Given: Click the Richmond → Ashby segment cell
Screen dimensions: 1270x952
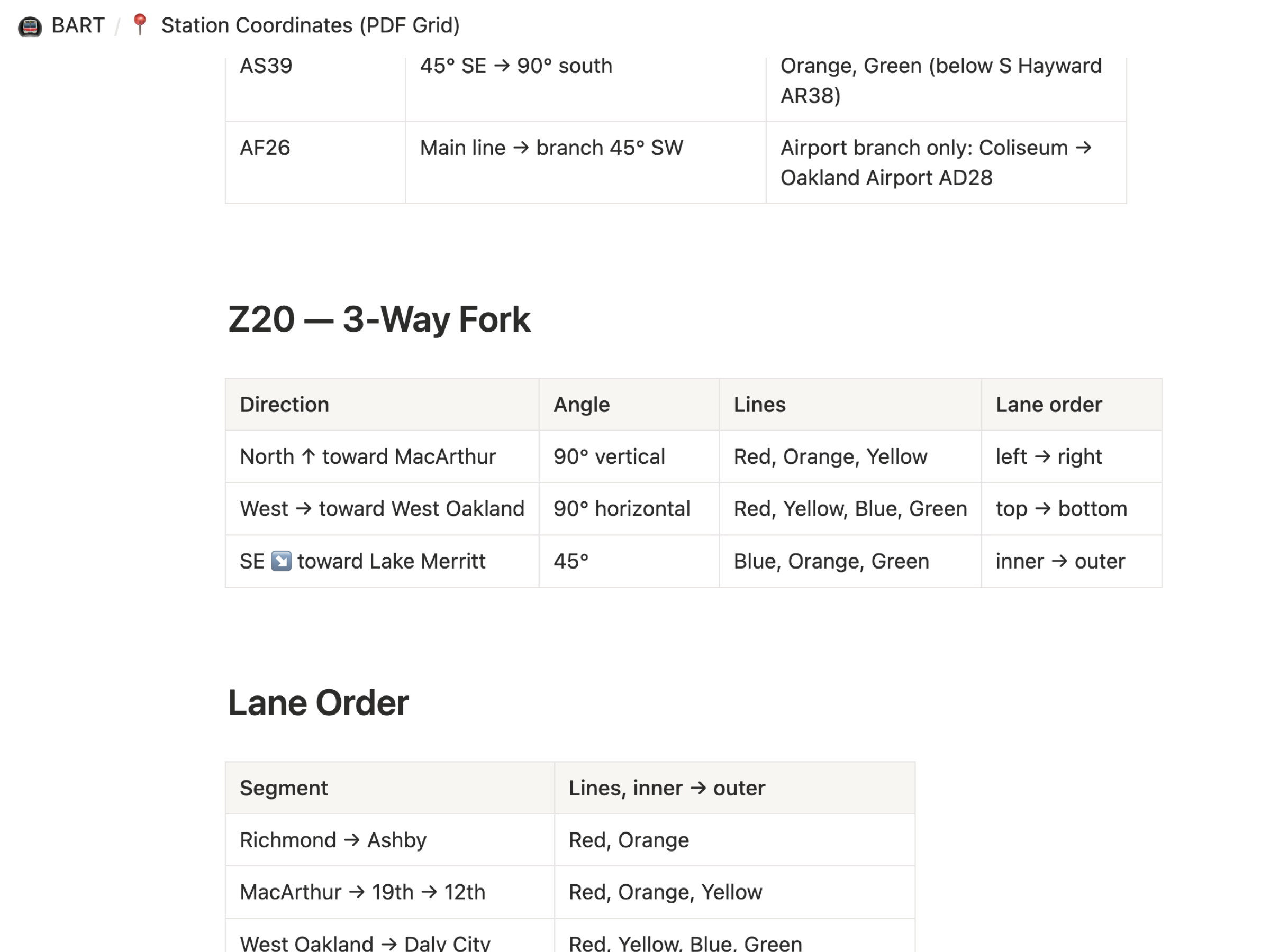Looking at the screenshot, I should tap(390, 840).
